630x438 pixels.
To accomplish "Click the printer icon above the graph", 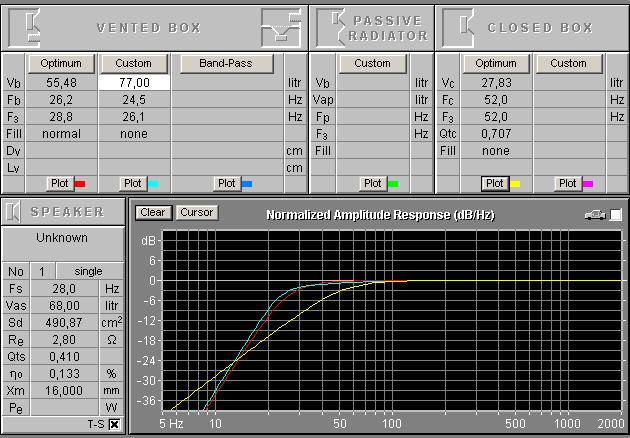I will click(x=595, y=214).
